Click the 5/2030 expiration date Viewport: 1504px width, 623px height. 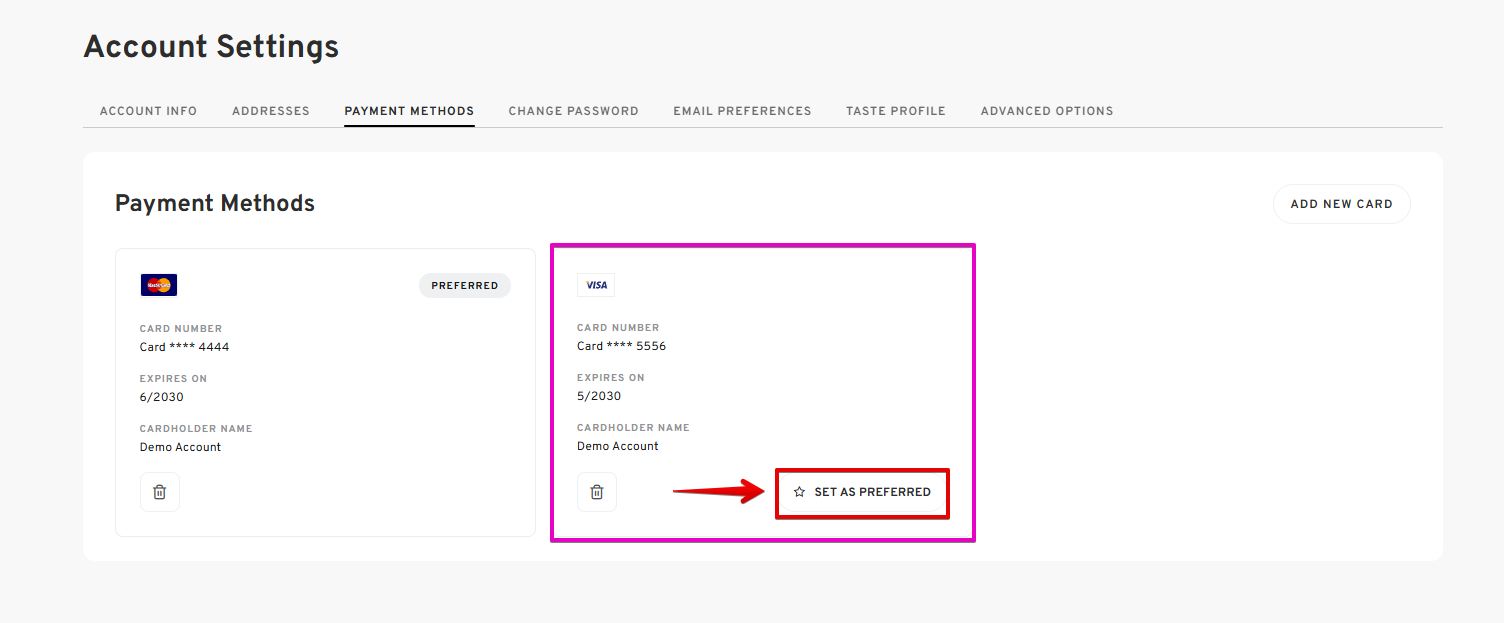coord(599,396)
